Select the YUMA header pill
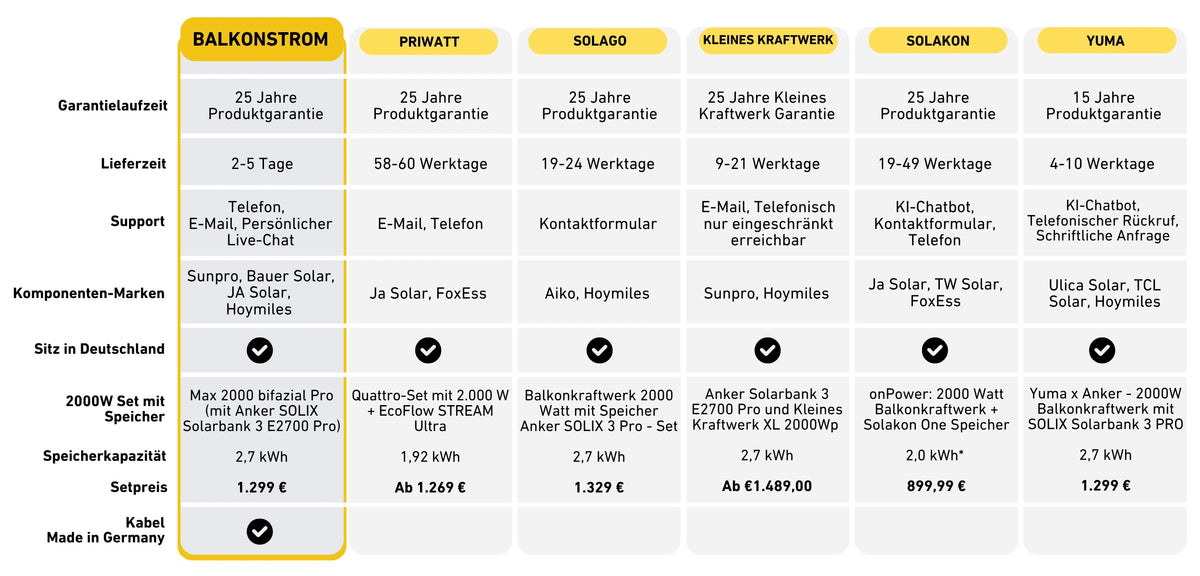 [1105, 41]
